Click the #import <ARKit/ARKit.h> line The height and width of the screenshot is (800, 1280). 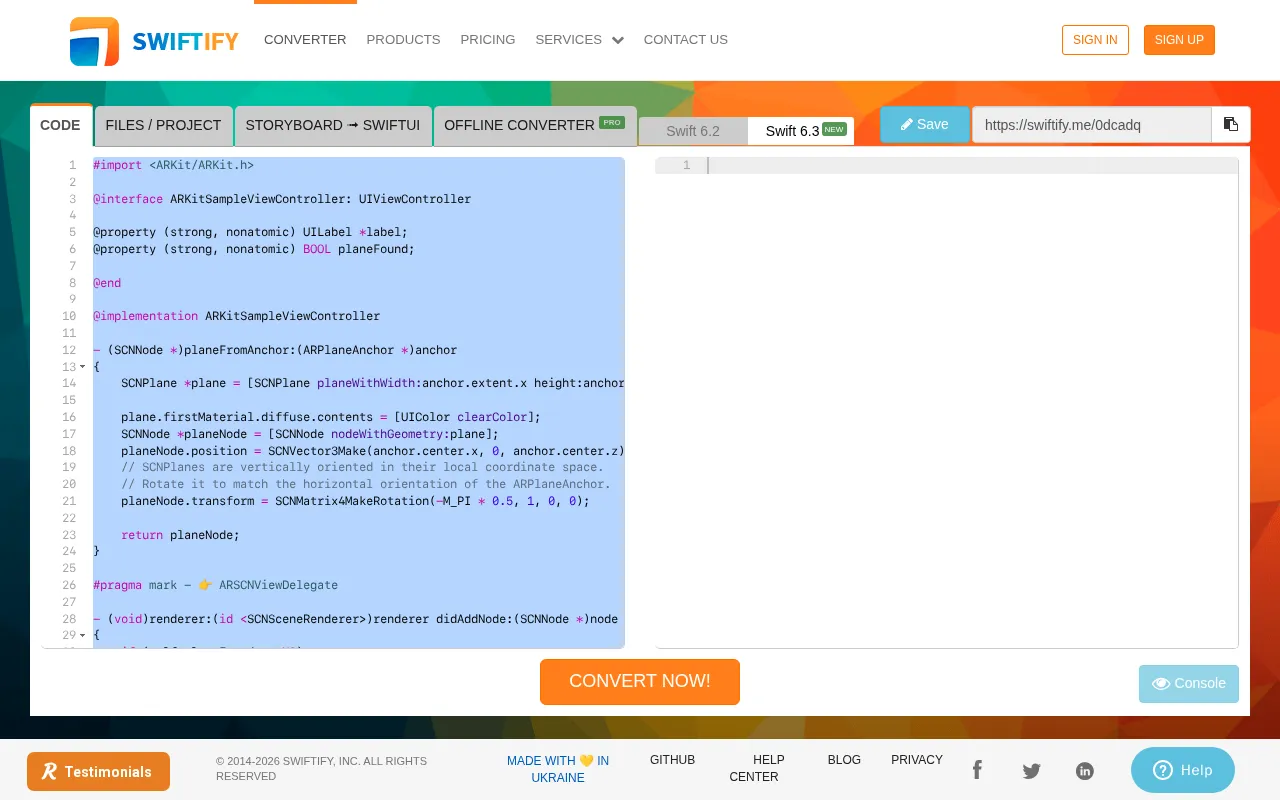tap(173, 165)
